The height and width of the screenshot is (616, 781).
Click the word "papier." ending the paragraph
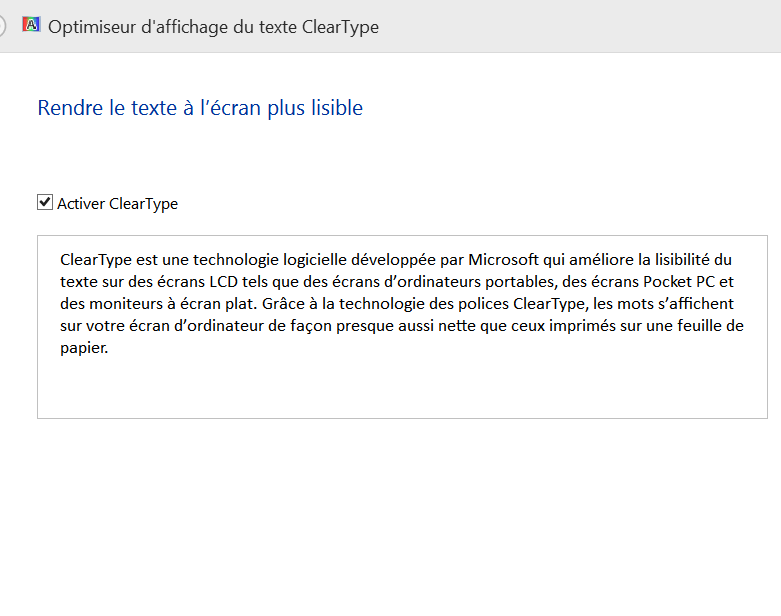click(83, 348)
